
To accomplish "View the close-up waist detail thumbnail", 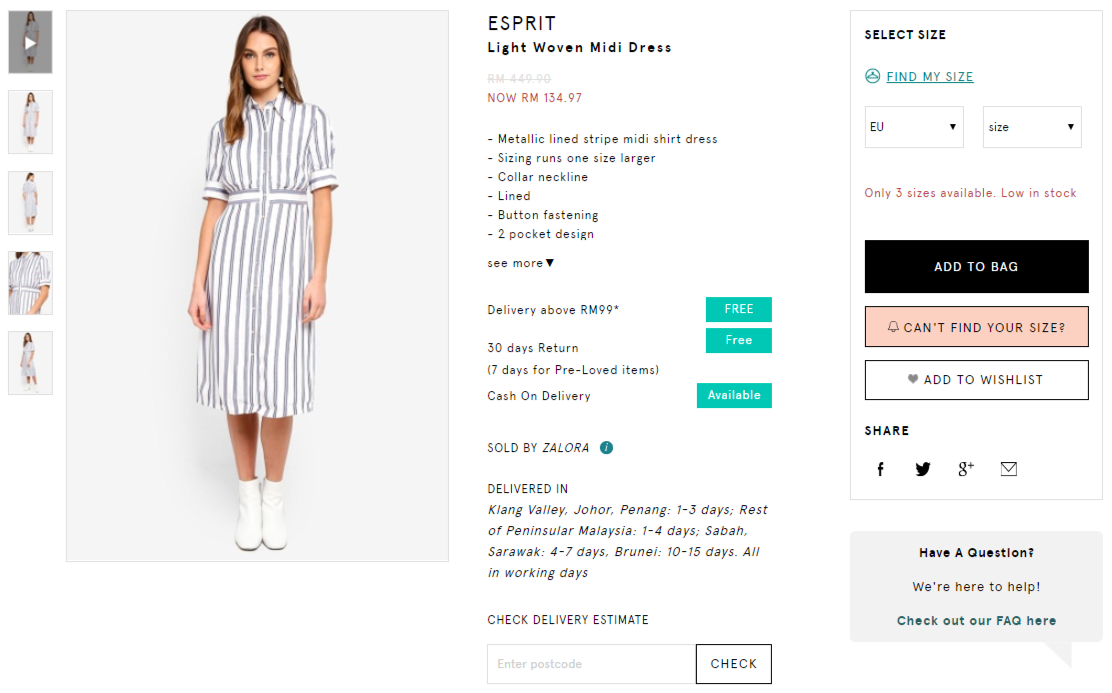I will tap(30, 283).
